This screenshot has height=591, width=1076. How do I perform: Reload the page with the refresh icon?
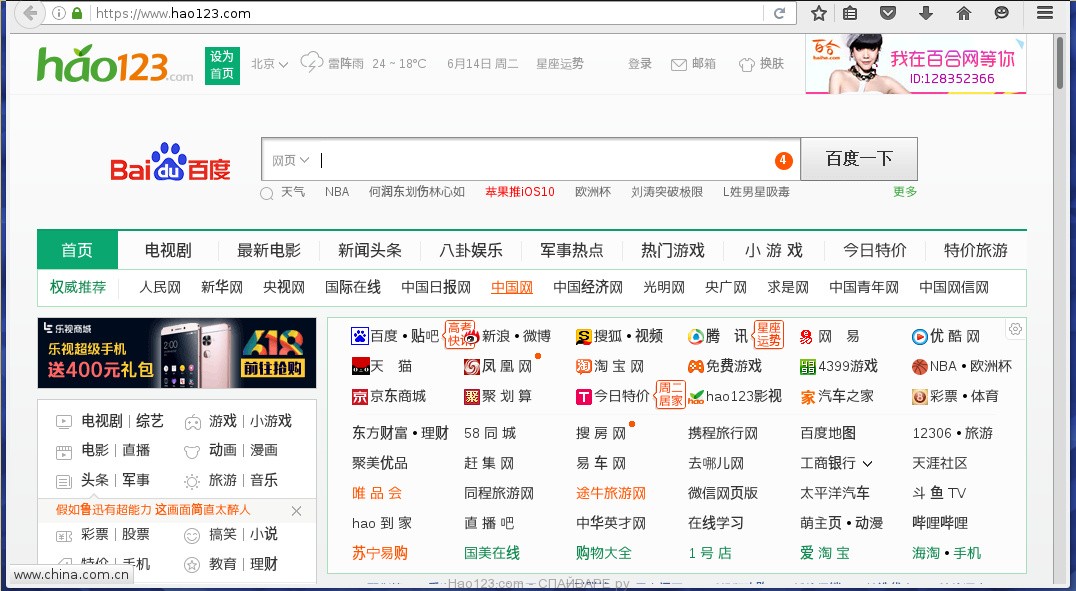(779, 13)
